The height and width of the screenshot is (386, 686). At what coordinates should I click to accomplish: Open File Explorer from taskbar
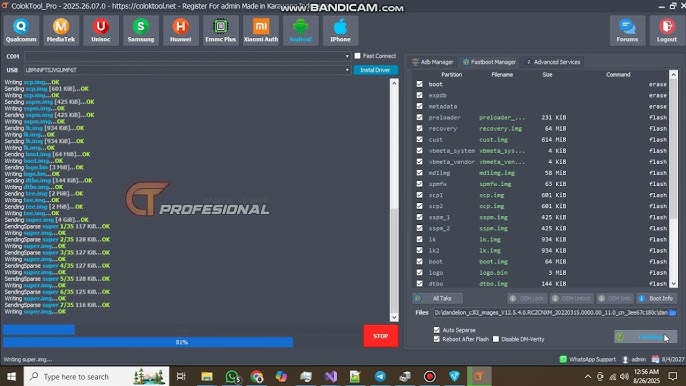point(207,376)
